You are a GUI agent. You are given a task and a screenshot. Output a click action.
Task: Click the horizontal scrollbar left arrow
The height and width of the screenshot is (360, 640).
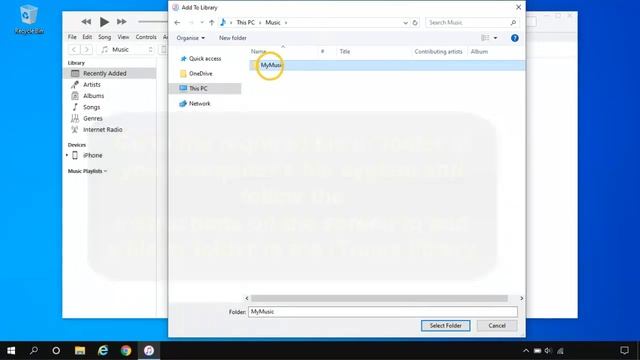click(247, 298)
